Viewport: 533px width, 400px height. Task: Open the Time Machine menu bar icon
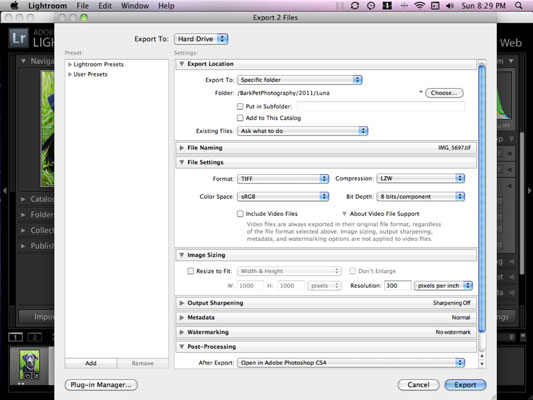click(x=371, y=6)
